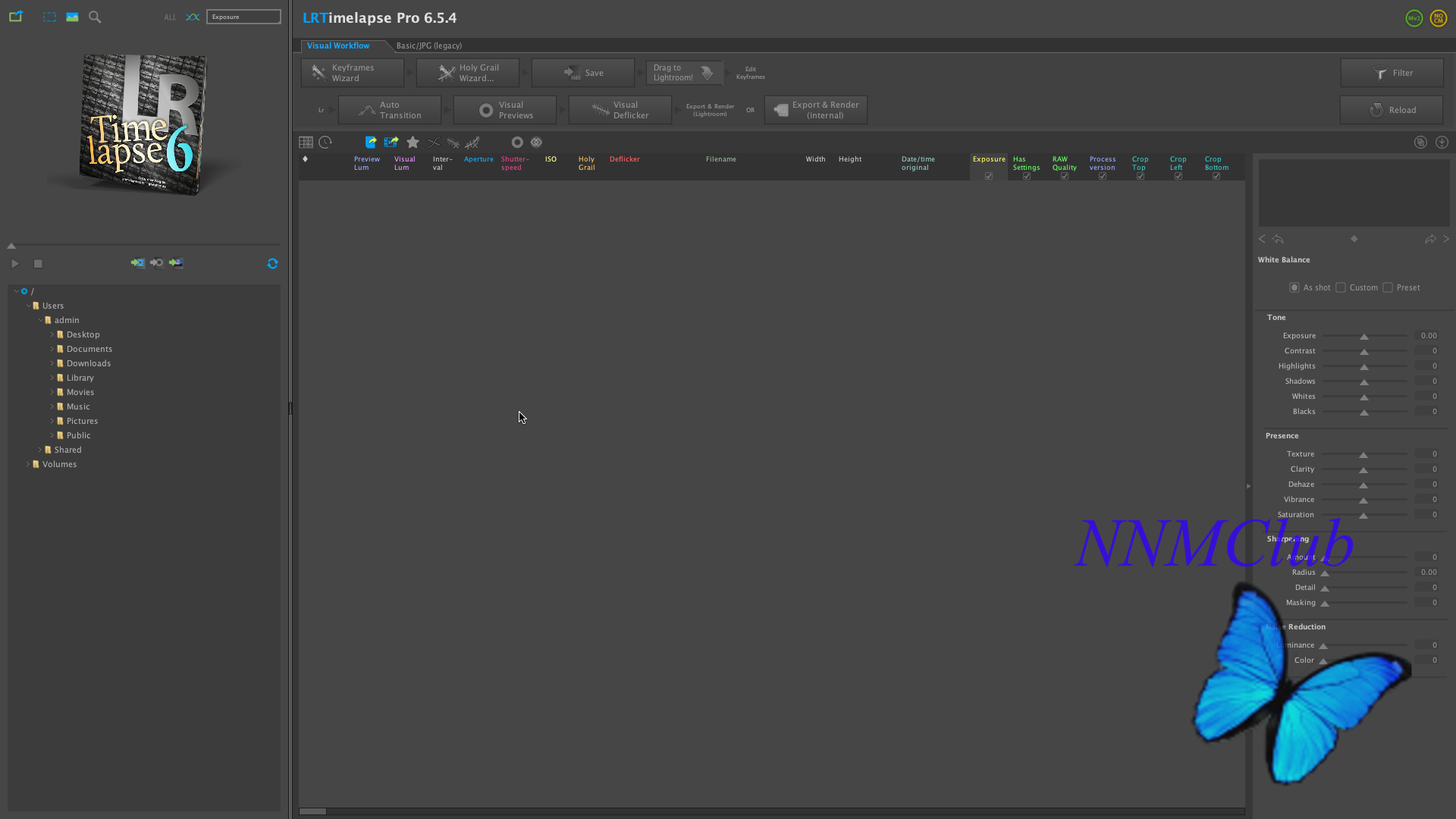1456x819 pixels.
Task: Toggle the Process version column checkbox
Action: pos(1103,176)
